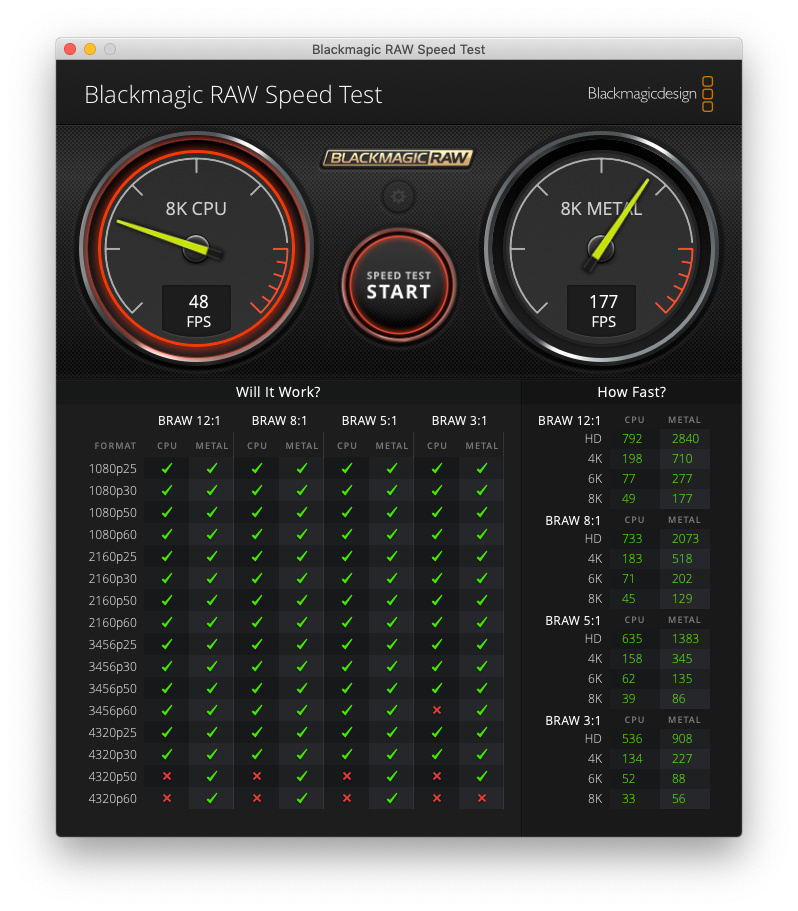Click red X for 4320p60 BRAW 8:1 CPU
The image size is (798, 911).
point(257,798)
